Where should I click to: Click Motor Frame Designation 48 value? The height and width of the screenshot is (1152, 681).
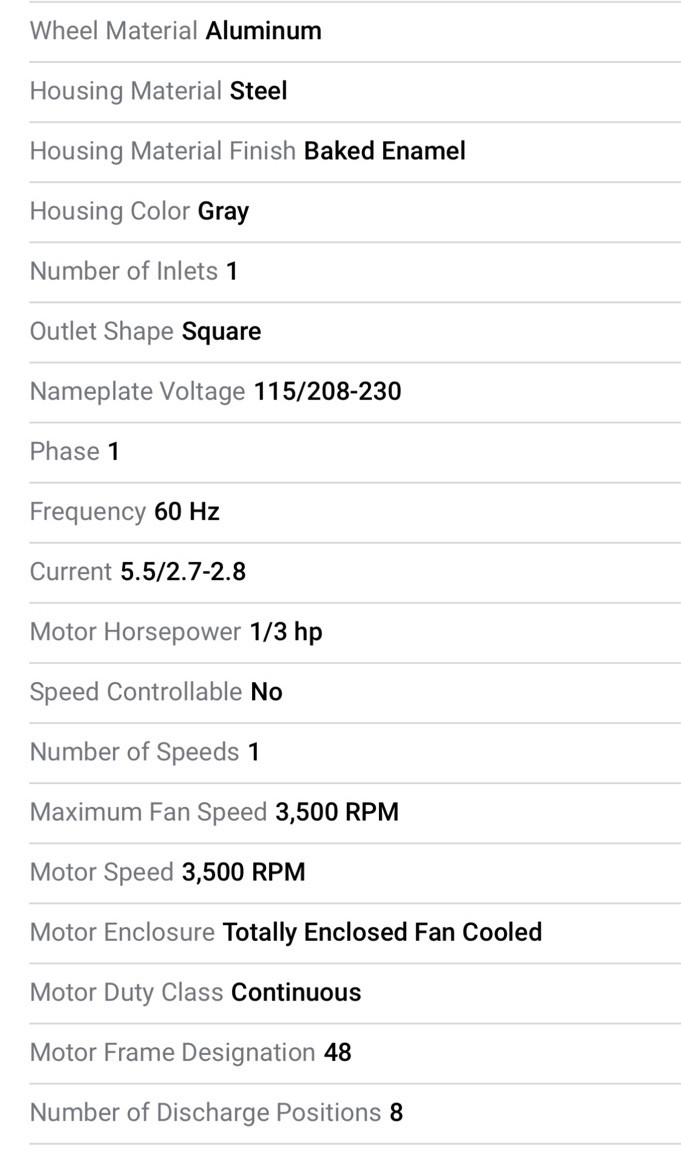[x=337, y=1054]
